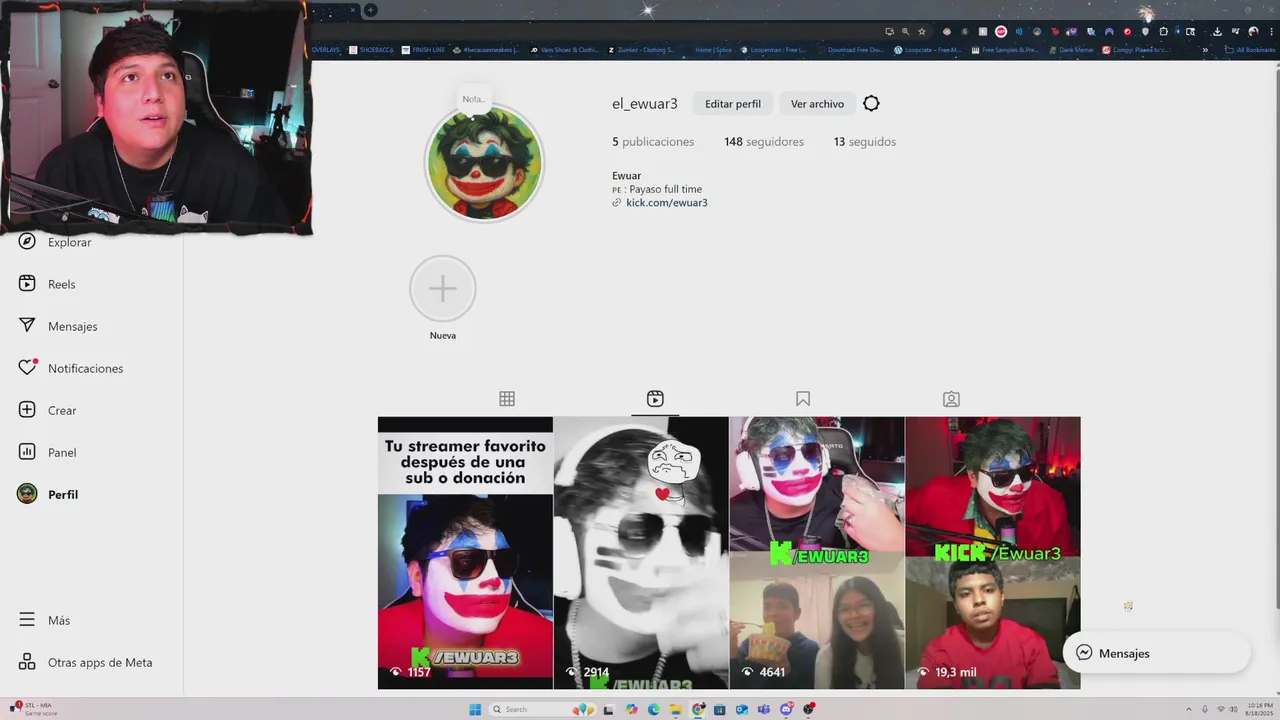The height and width of the screenshot is (720, 1280).
Task: Expand the bookmarks overflow chevron
Action: [x=1205, y=50]
